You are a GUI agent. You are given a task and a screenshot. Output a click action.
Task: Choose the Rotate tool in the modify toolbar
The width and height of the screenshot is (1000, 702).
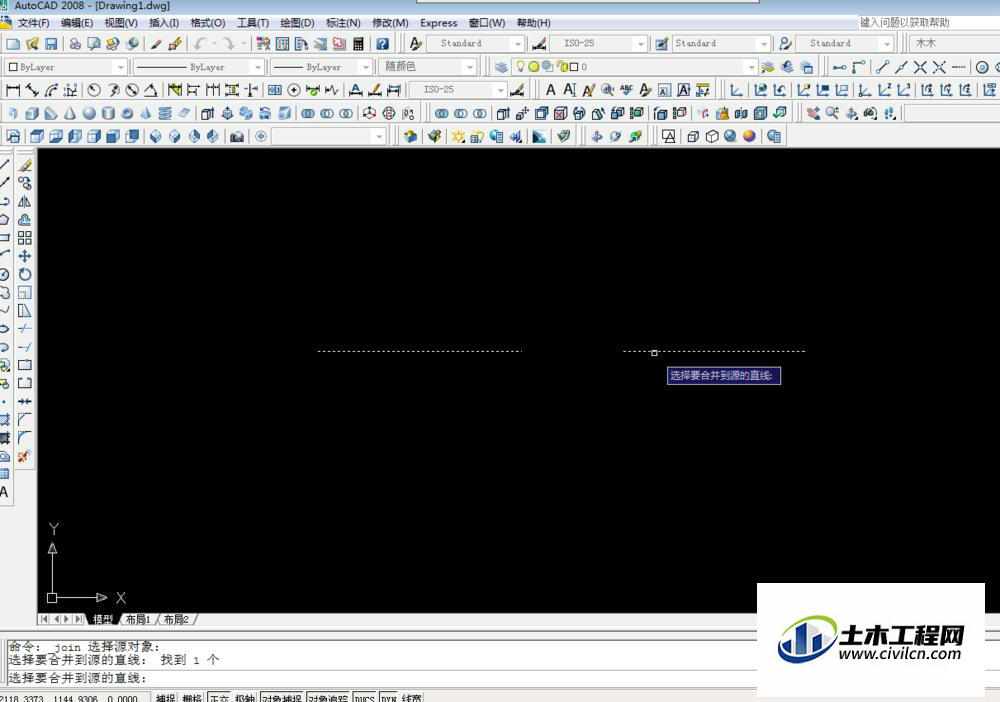tap(25, 274)
